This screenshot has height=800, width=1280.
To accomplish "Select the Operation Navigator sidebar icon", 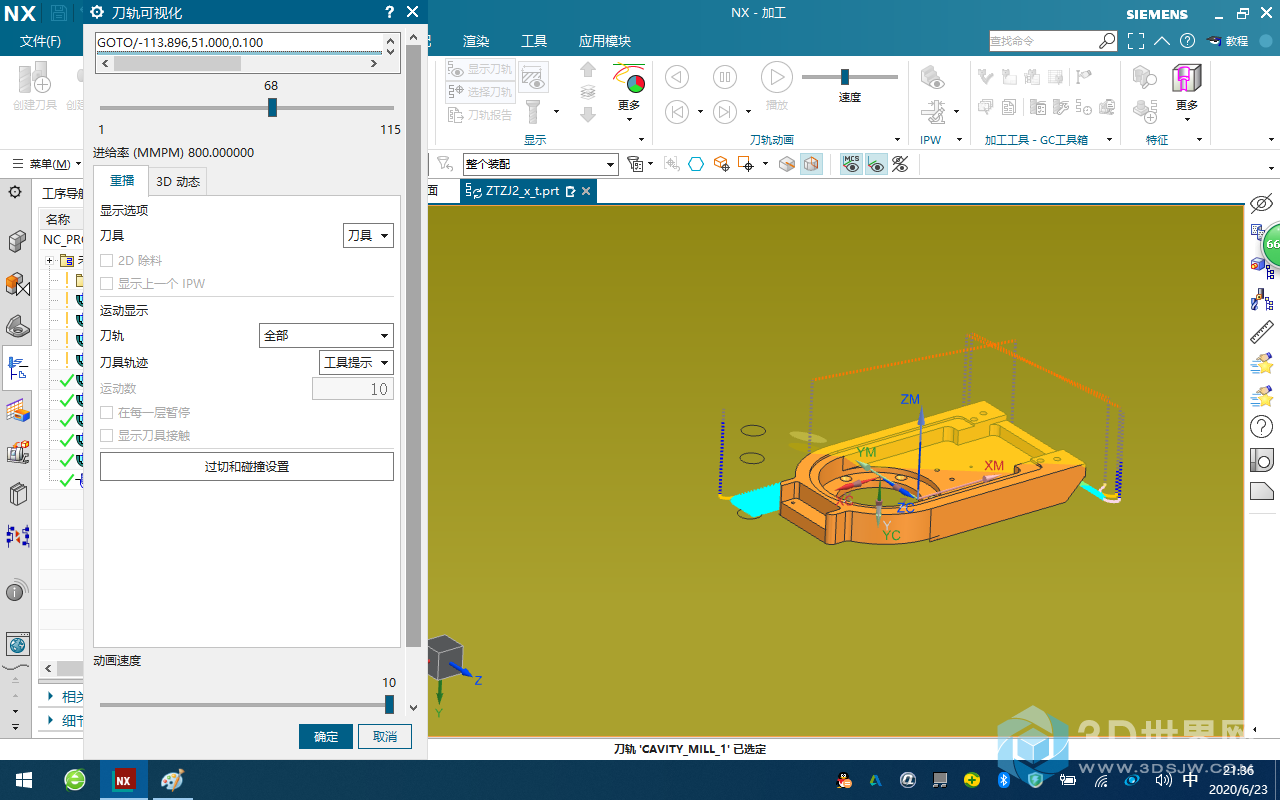I will [16, 368].
